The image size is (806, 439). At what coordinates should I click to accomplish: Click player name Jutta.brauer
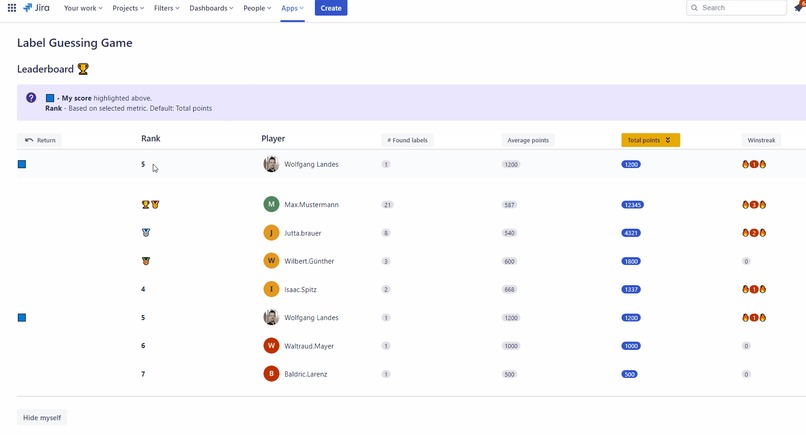tap(303, 233)
